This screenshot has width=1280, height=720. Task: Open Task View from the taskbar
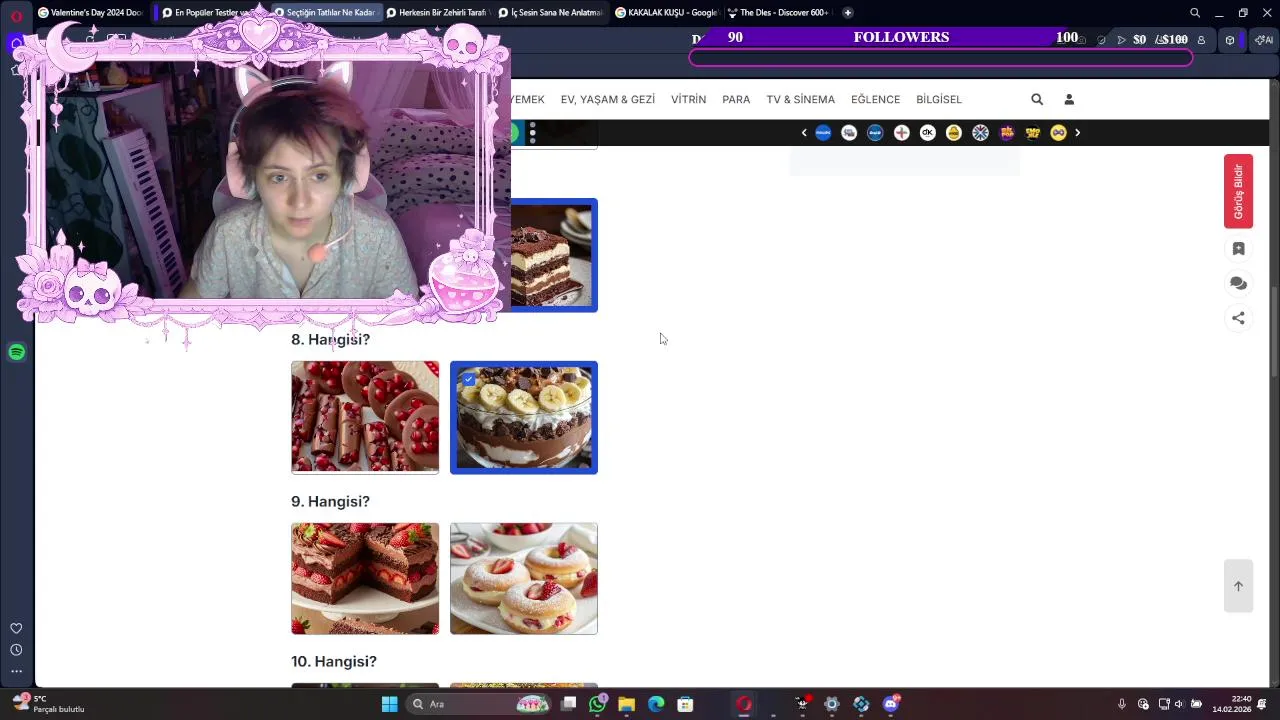click(569, 704)
